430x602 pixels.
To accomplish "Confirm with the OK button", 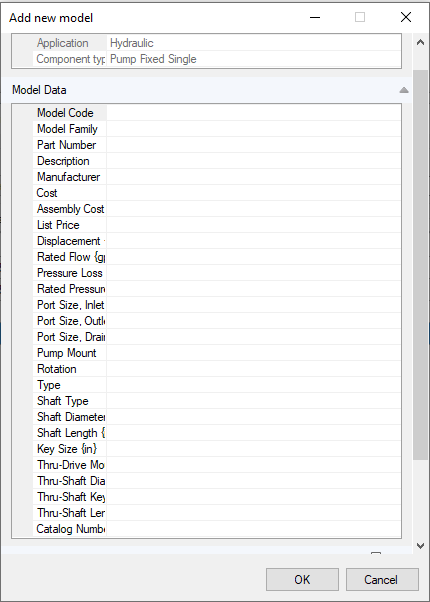I will (x=302, y=579).
